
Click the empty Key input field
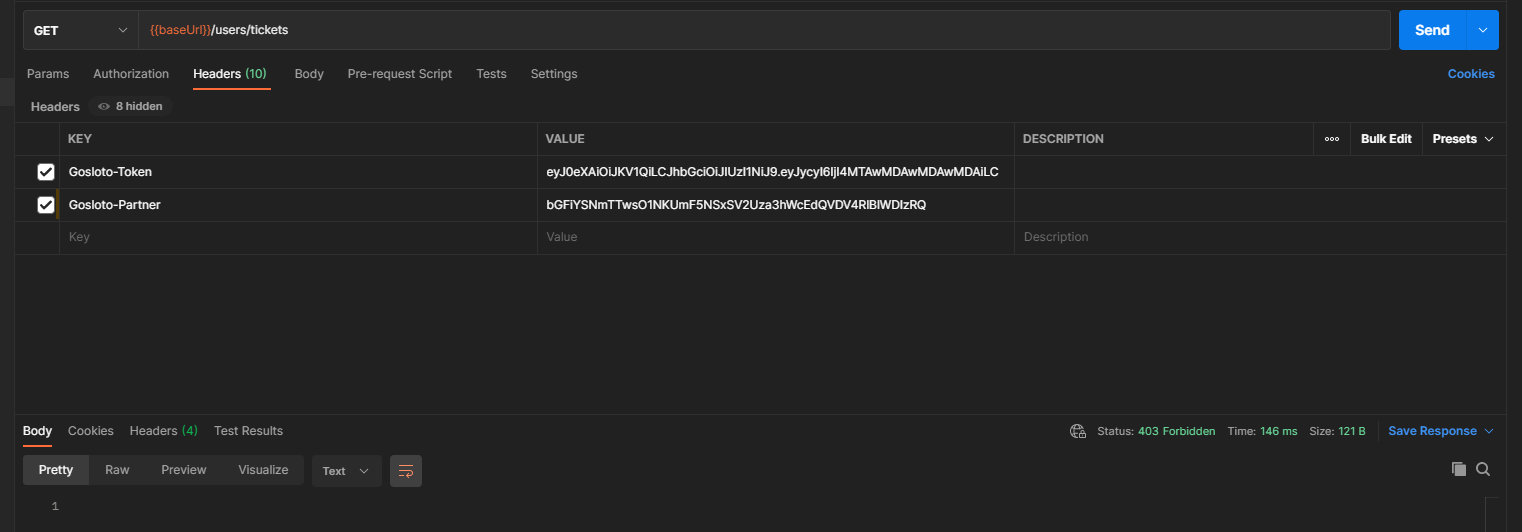tap(298, 237)
